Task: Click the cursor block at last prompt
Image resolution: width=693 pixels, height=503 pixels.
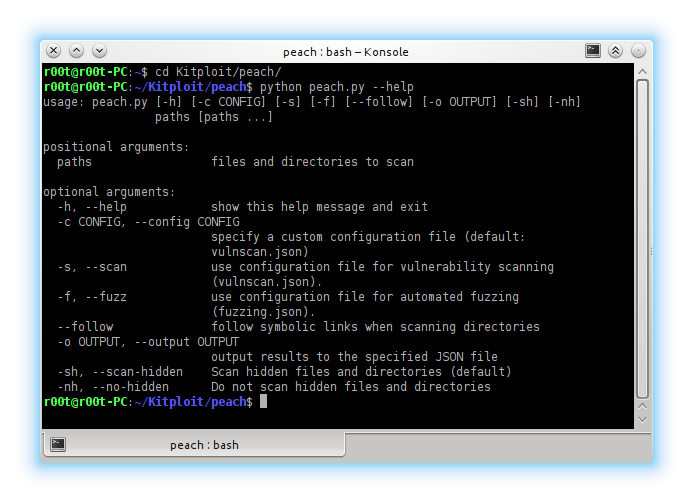Action: tap(263, 401)
